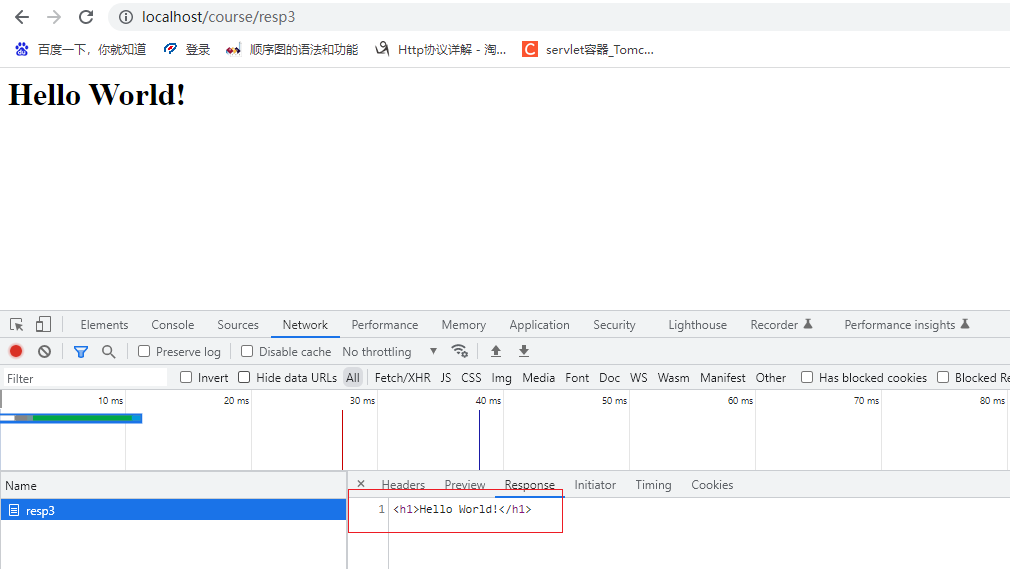This screenshot has width=1010, height=569.
Task: Enable the Preserve log checkbox
Action: pyautogui.click(x=144, y=352)
